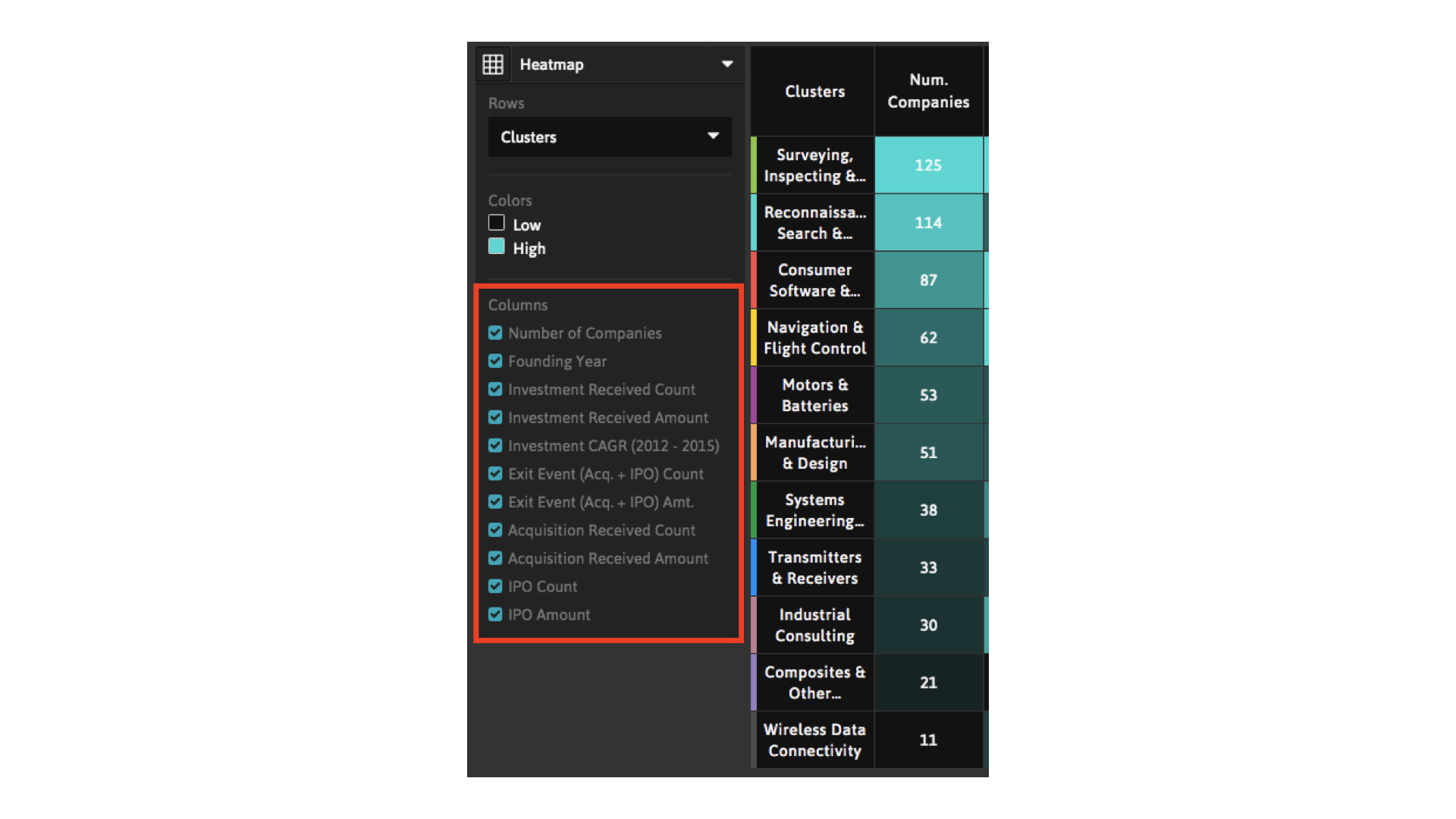Image resolution: width=1456 pixels, height=819 pixels.
Task: Click the heatmap cell with value 87
Action: point(928,281)
